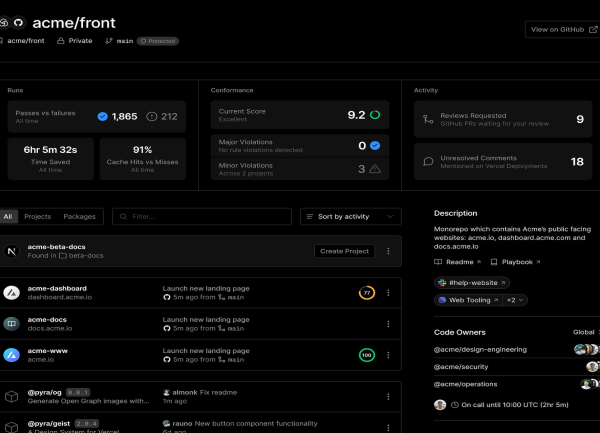Switch to the Packages tab

[x=79, y=216]
